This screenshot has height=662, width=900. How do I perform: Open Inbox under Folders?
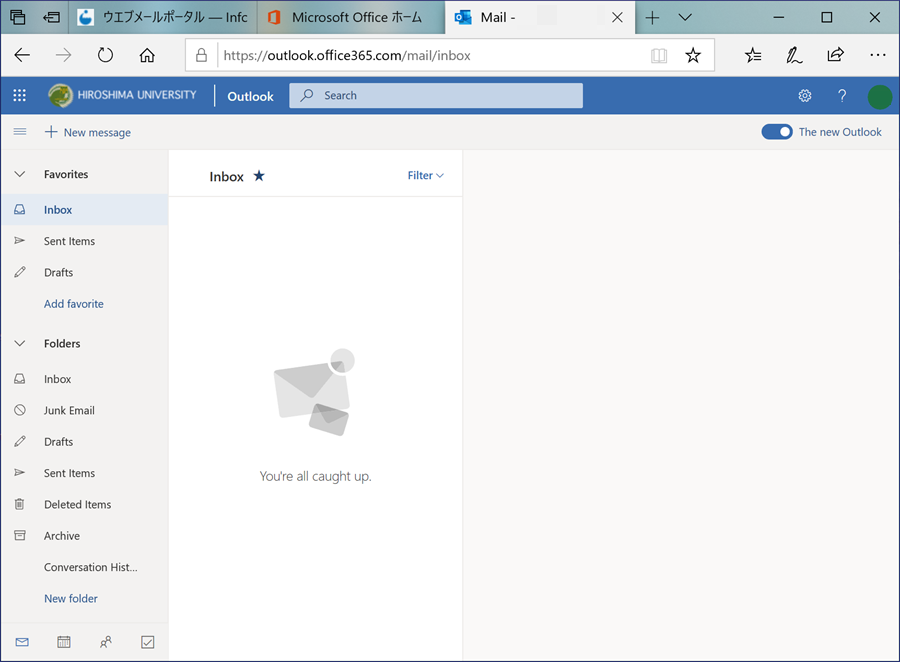tap(84, 379)
